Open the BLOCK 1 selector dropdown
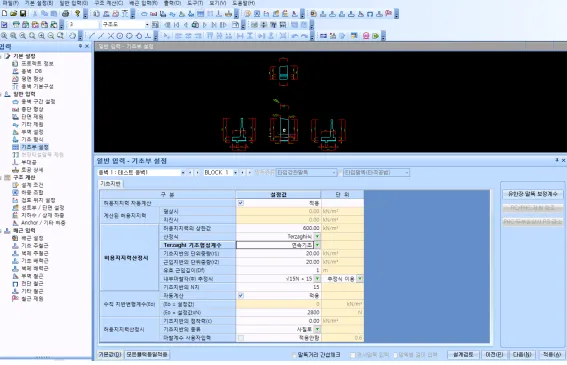This screenshot has height=365, width=567. 235,173
